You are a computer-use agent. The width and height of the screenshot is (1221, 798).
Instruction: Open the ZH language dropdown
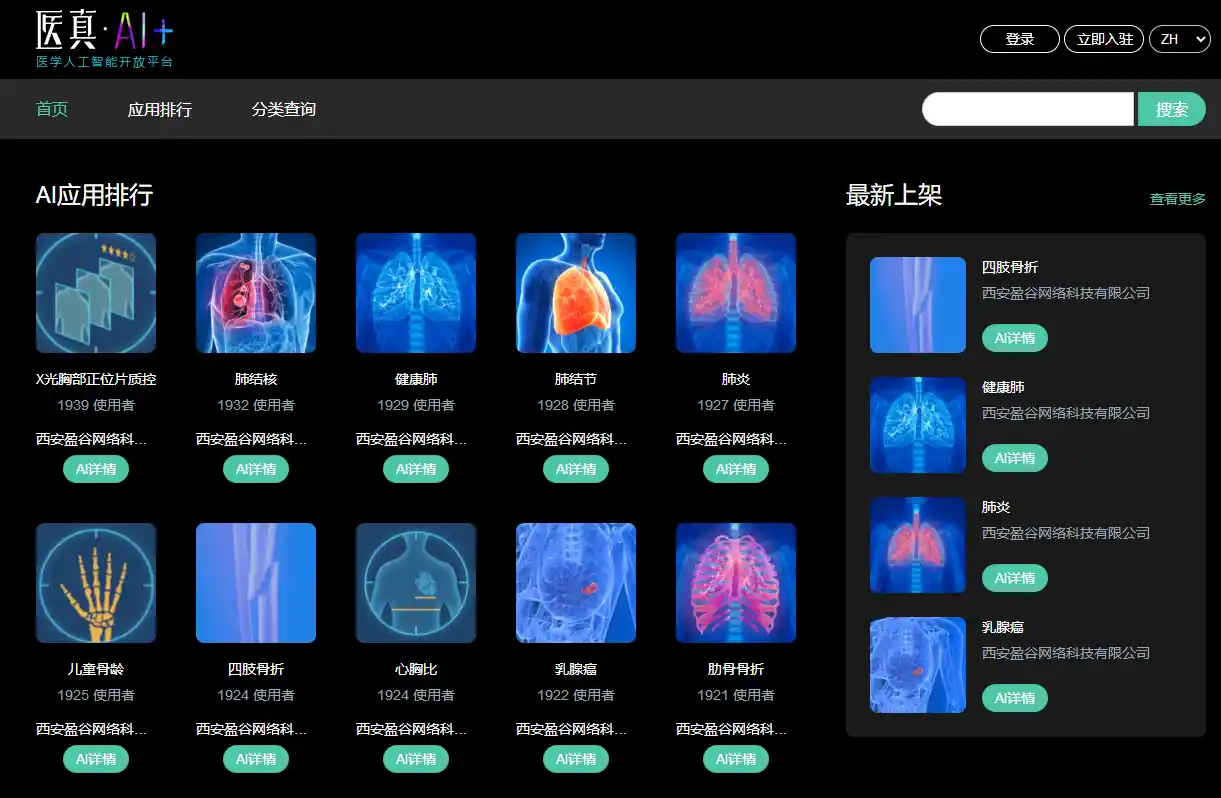(x=1179, y=39)
